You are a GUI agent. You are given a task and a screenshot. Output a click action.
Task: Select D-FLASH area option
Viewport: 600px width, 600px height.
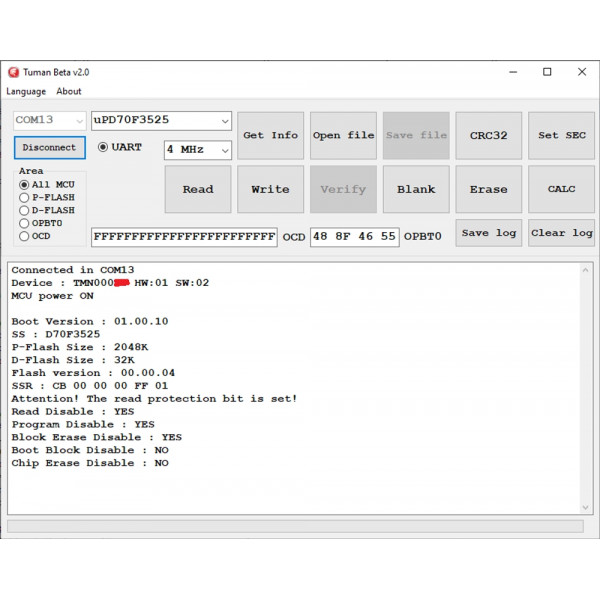click(x=47, y=210)
